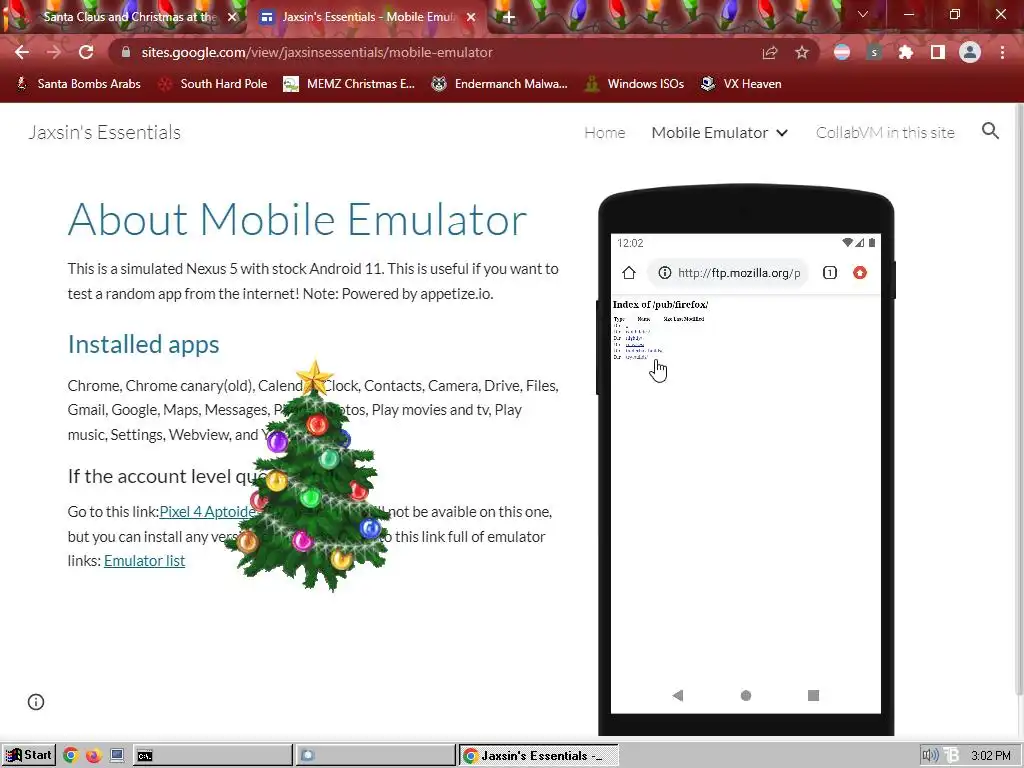The width and height of the screenshot is (1024, 768).
Task: Open the Mobile Emulator nav item
Action: click(710, 133)
